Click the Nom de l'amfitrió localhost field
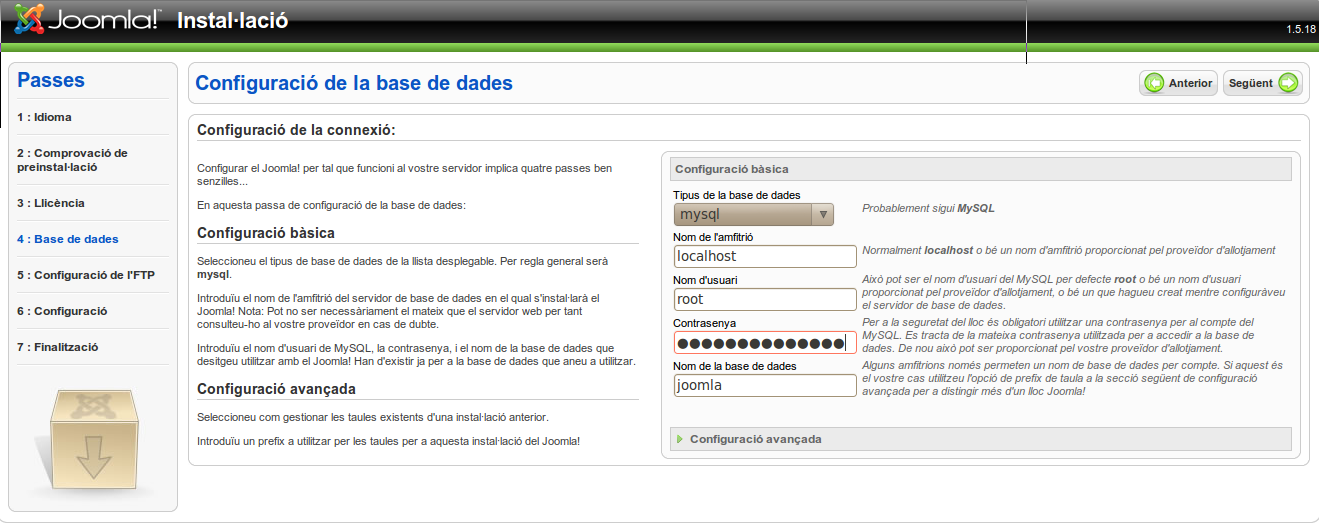 [x=765, y=256]
